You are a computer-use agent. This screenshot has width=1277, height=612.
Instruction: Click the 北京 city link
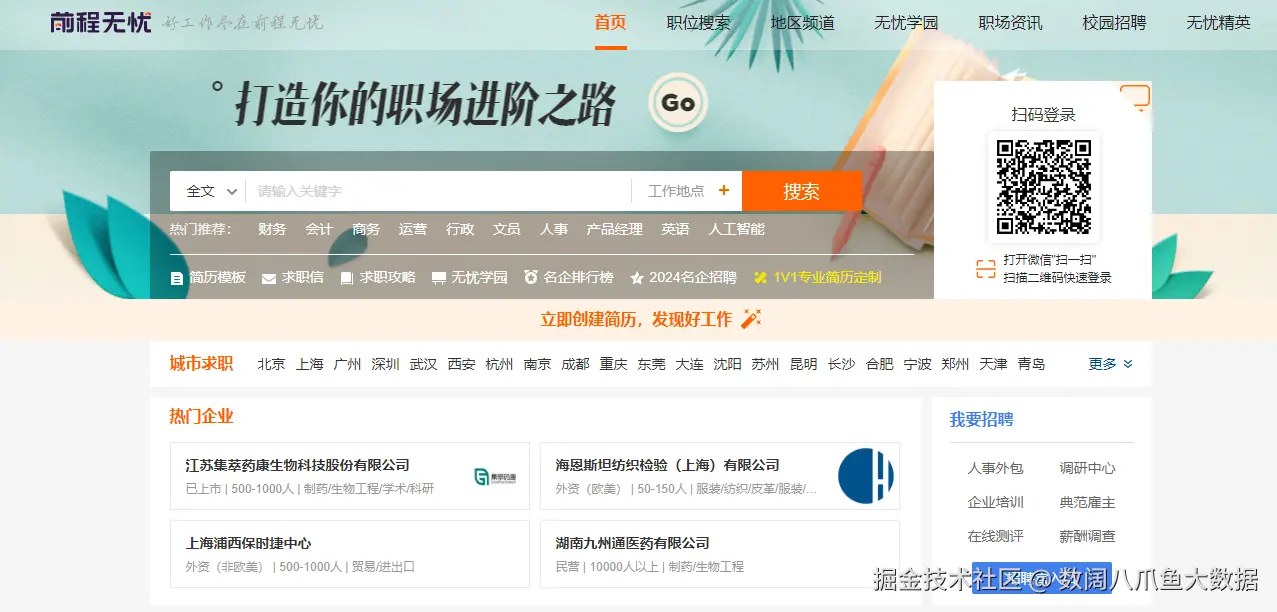(x=271, y=364)
